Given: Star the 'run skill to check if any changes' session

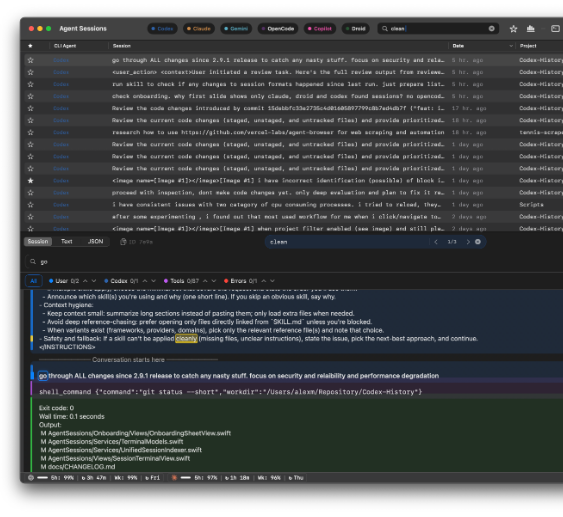Looking at the screenshot, I should tap(31, 84).
